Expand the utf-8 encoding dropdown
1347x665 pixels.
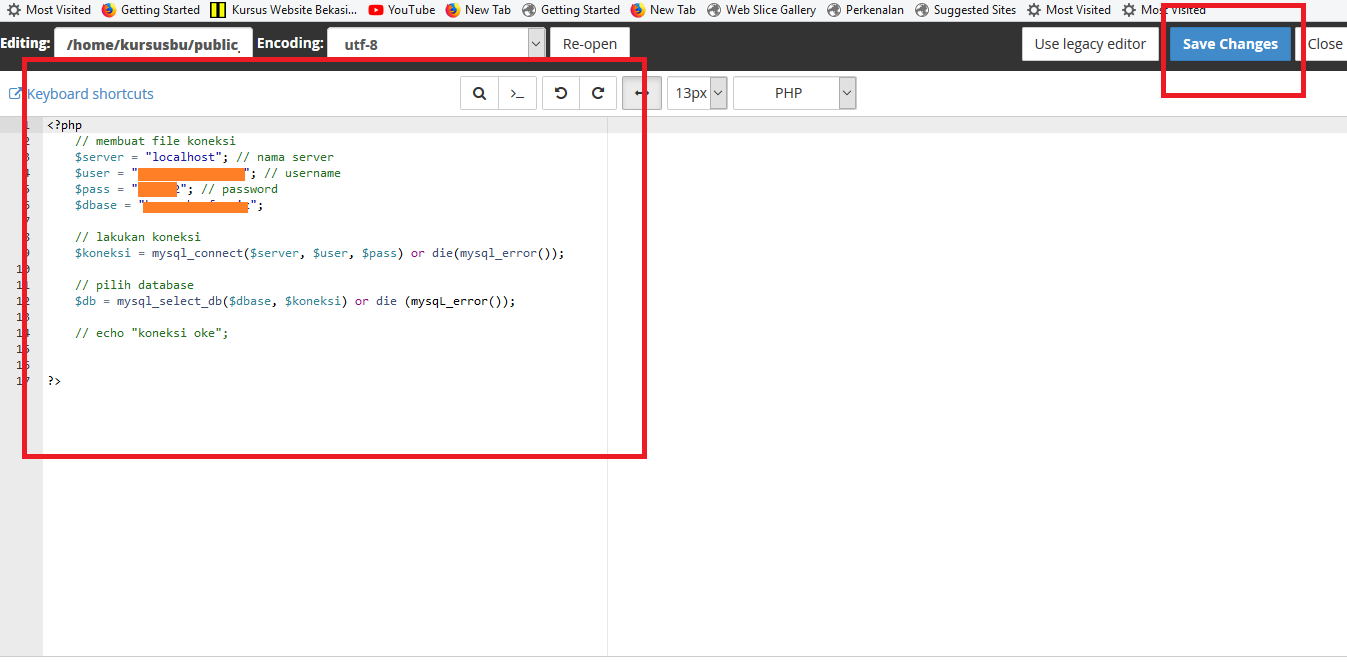[x=536, y=44]
